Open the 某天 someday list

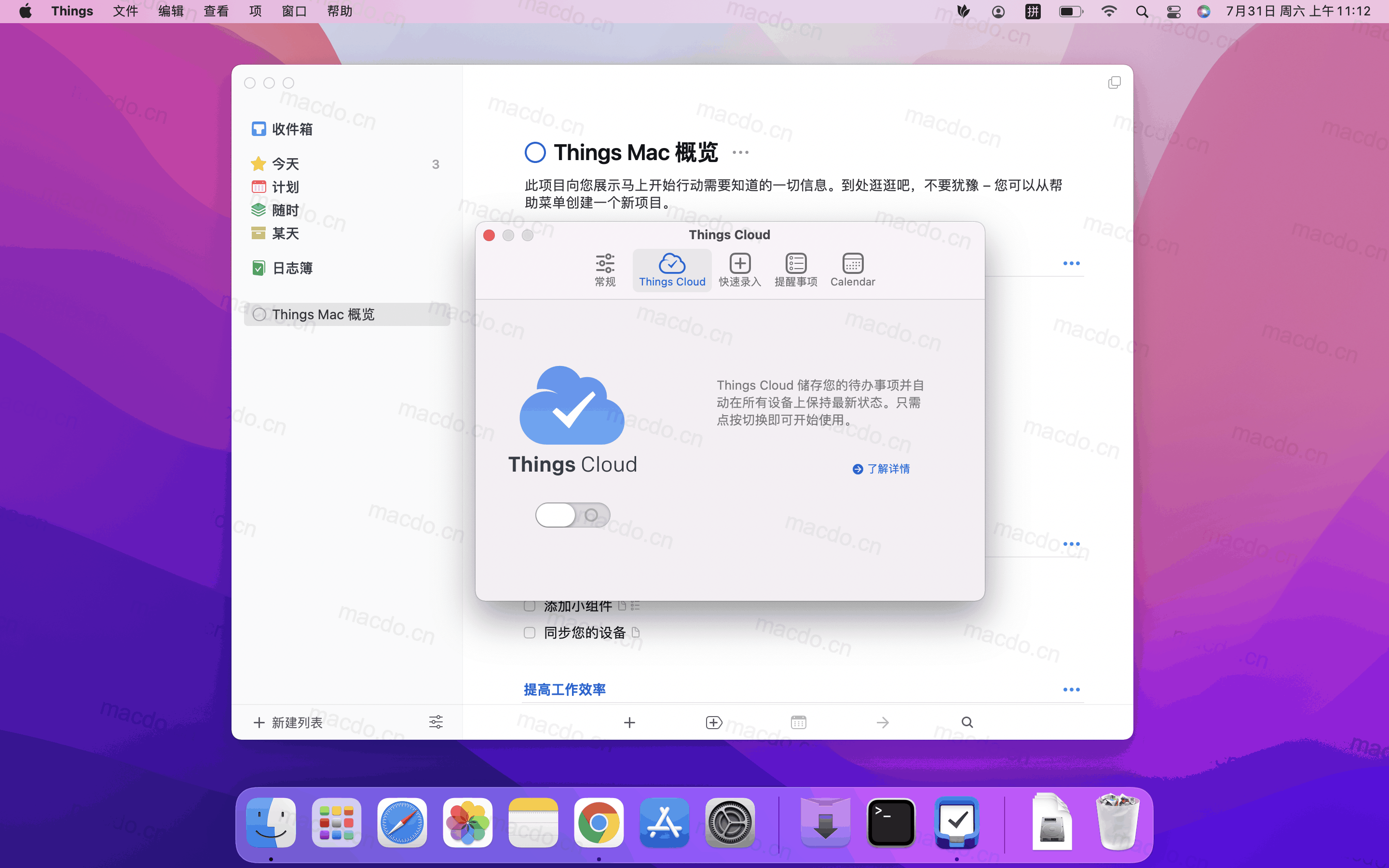tap(347, 234)
